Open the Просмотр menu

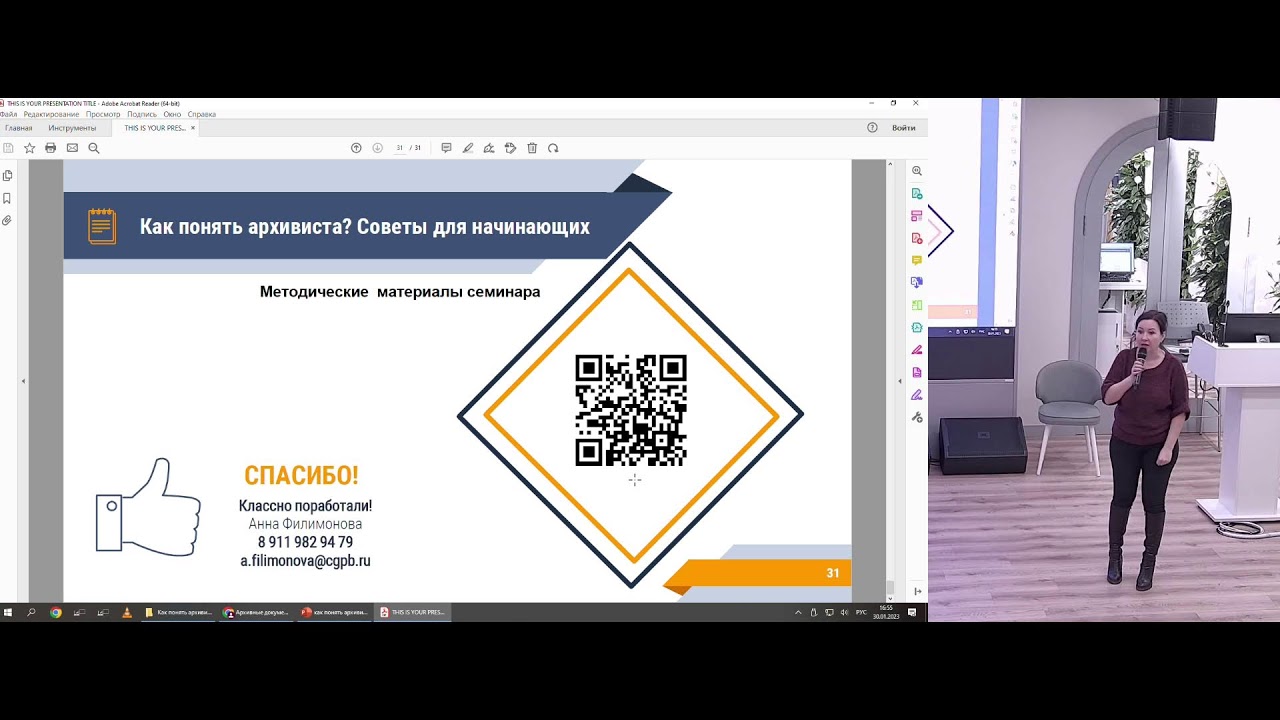click(103, 114)
